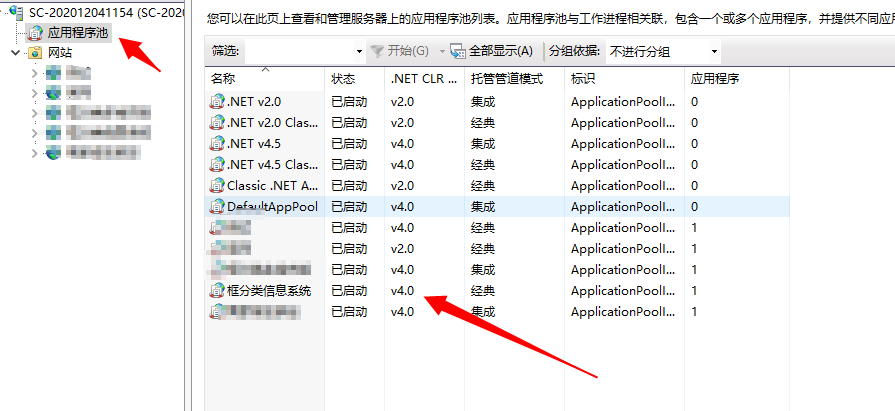895x411 pixels.
Task: Sort by the 托管管道模式 column header
Action: (x=506, y=78)
